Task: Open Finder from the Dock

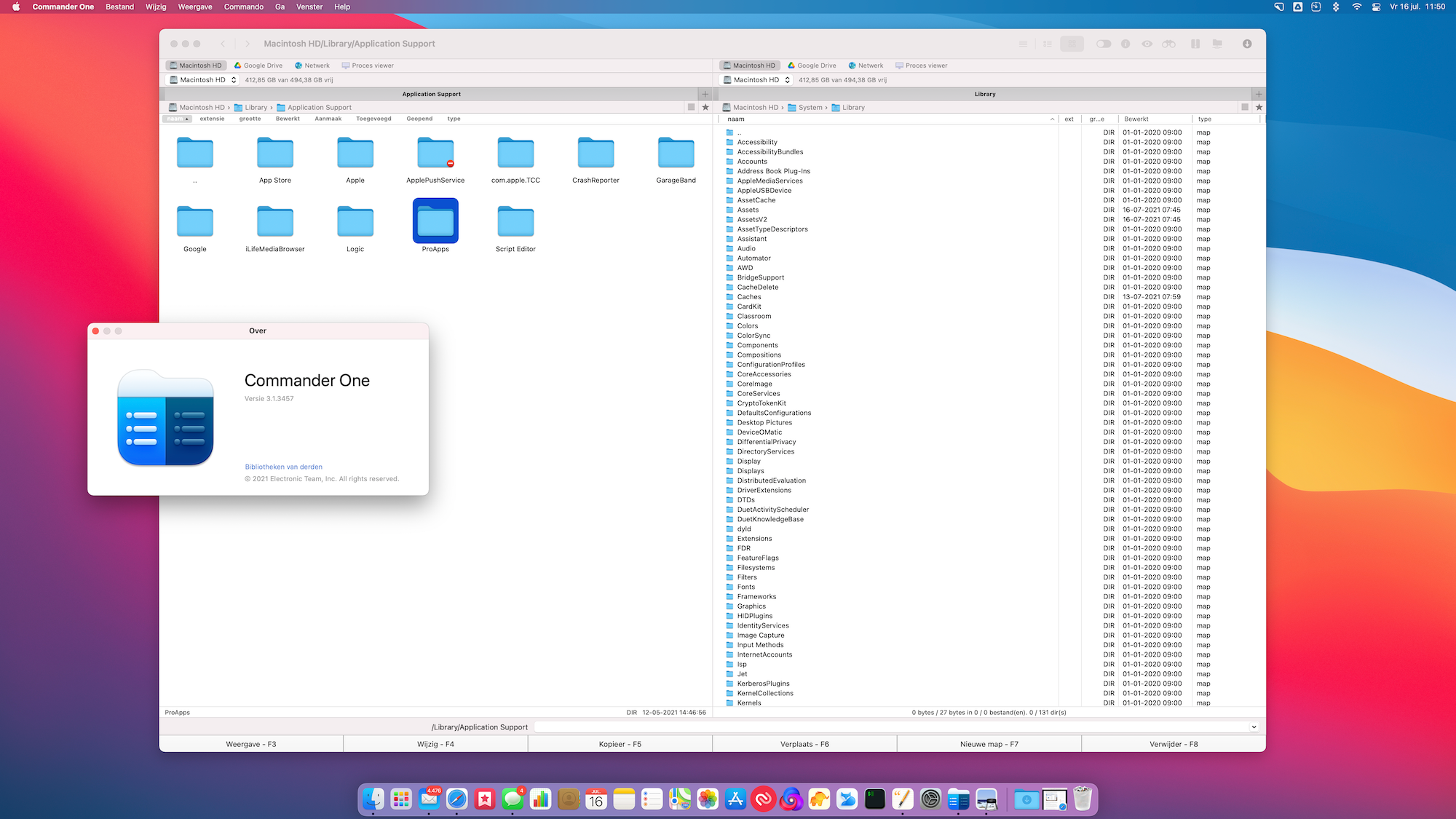Action: tap(373, 799)
